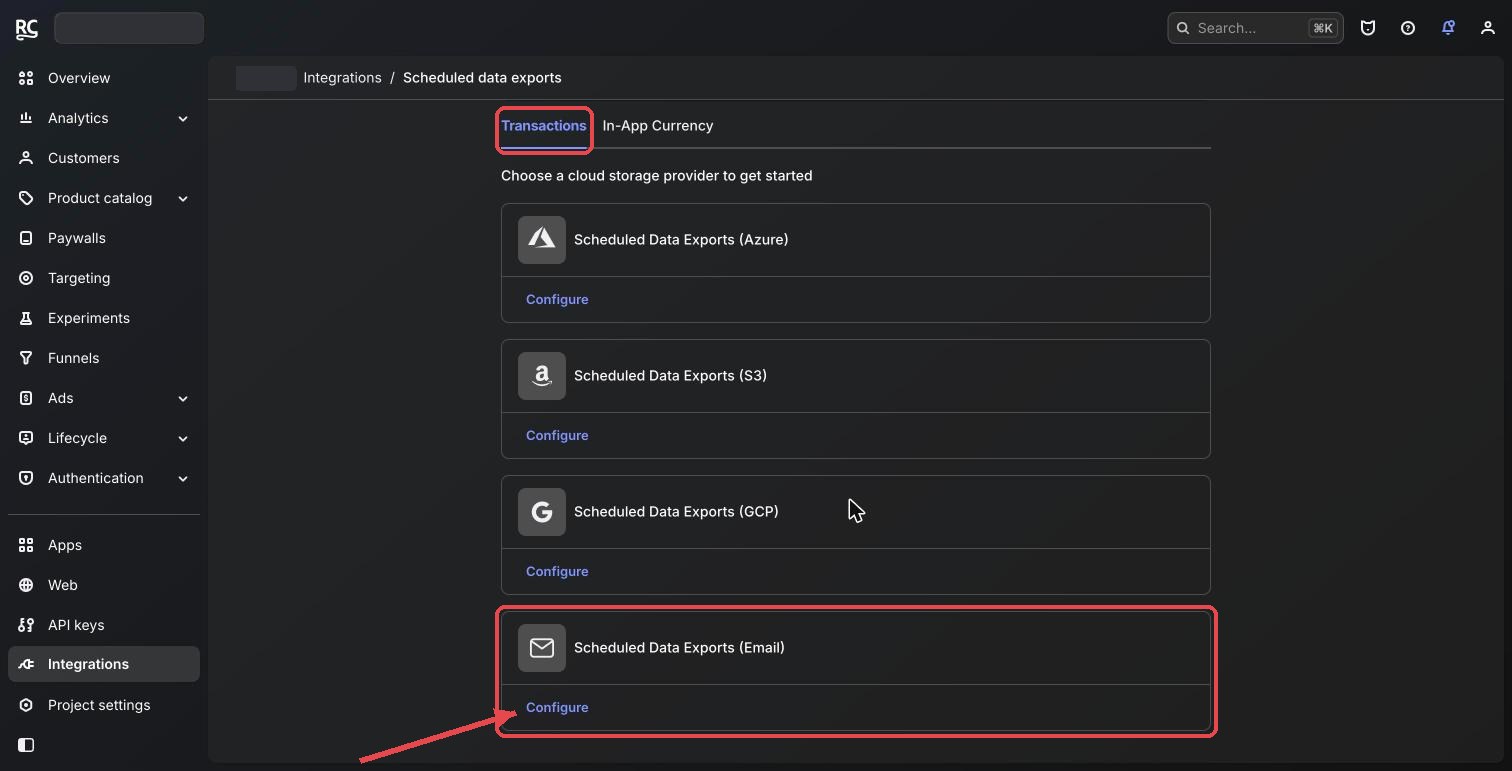Configure Scheduled Data Exports for Azure
Viewport: 1512px width, 771px height.
(x=557, y=300)
